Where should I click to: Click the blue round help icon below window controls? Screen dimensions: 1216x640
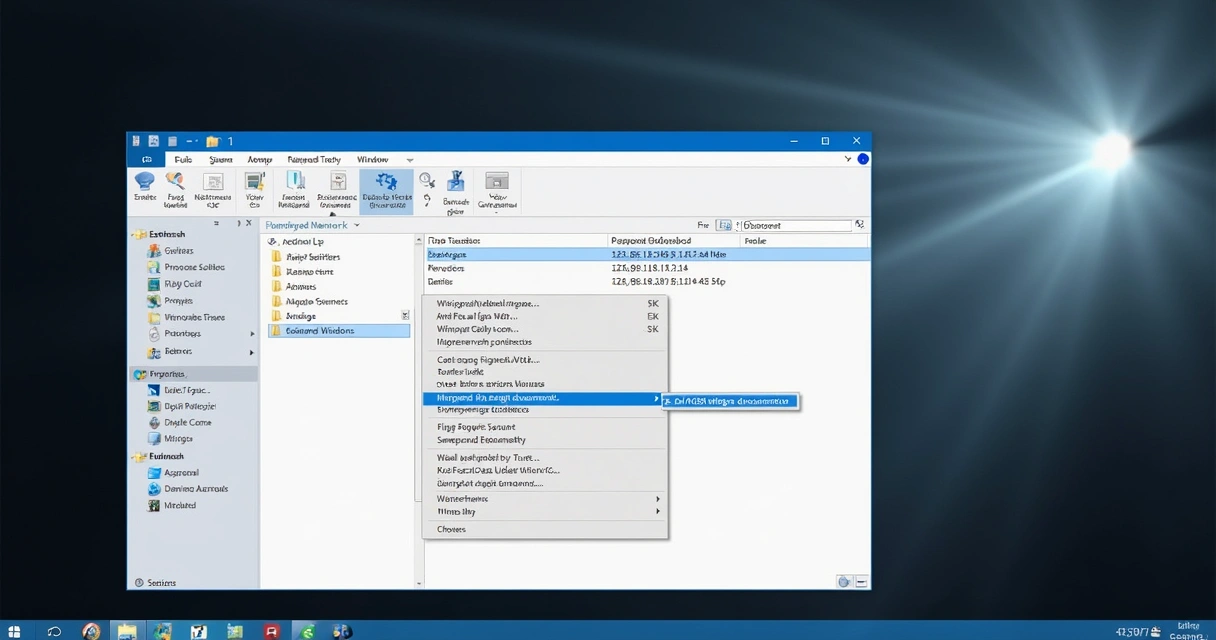(x=863, y=159)
